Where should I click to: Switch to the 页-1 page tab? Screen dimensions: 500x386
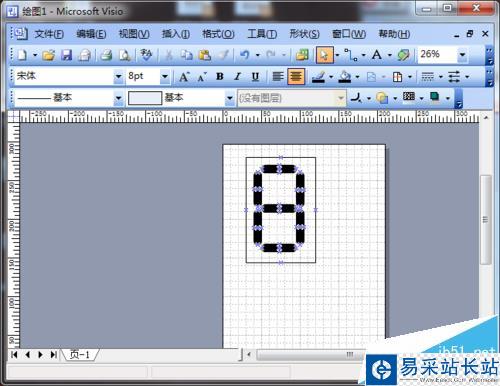[x=80, y=355]
